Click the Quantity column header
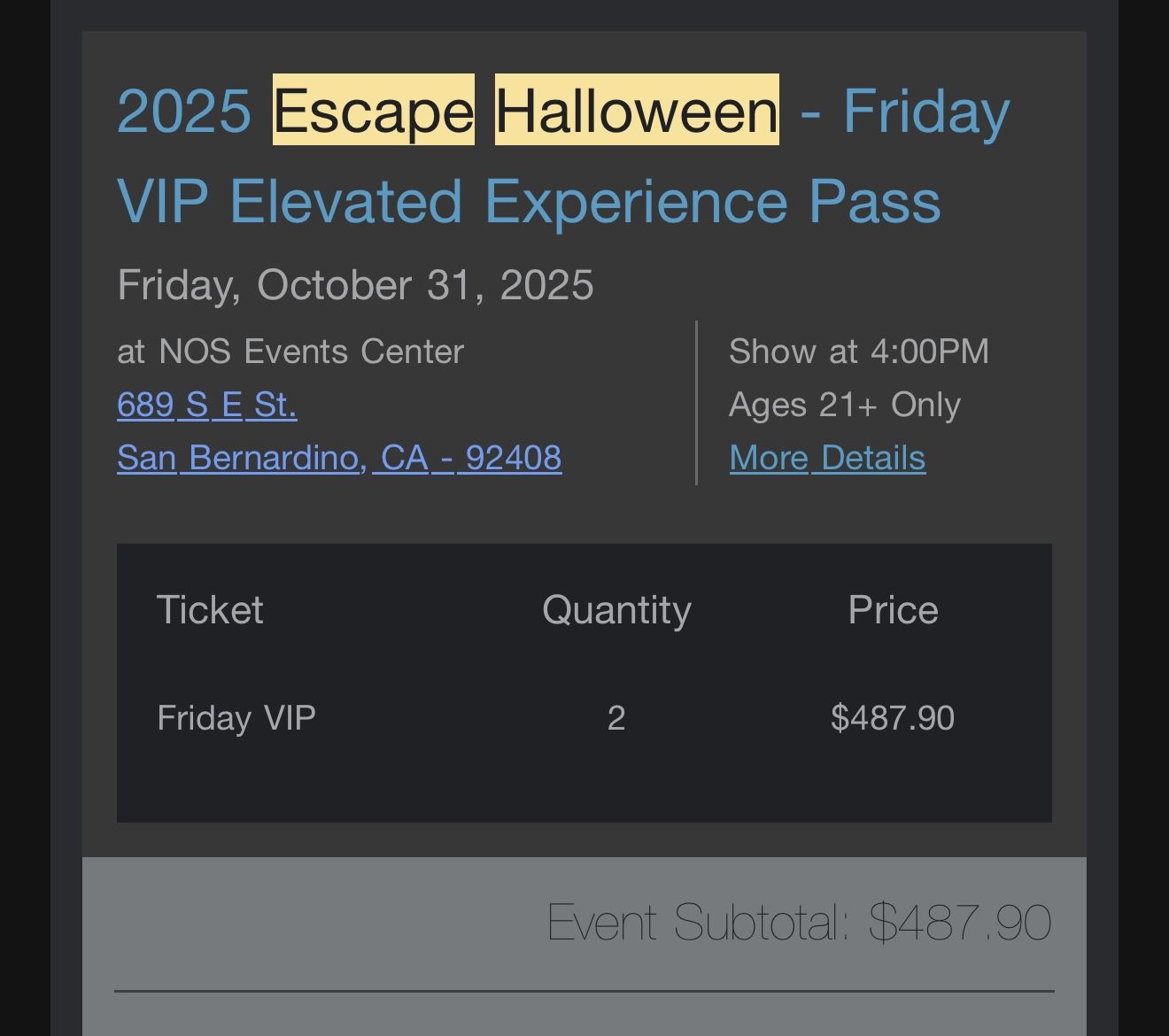Viewport: 1169px width, 1036px height. [615, 609]
